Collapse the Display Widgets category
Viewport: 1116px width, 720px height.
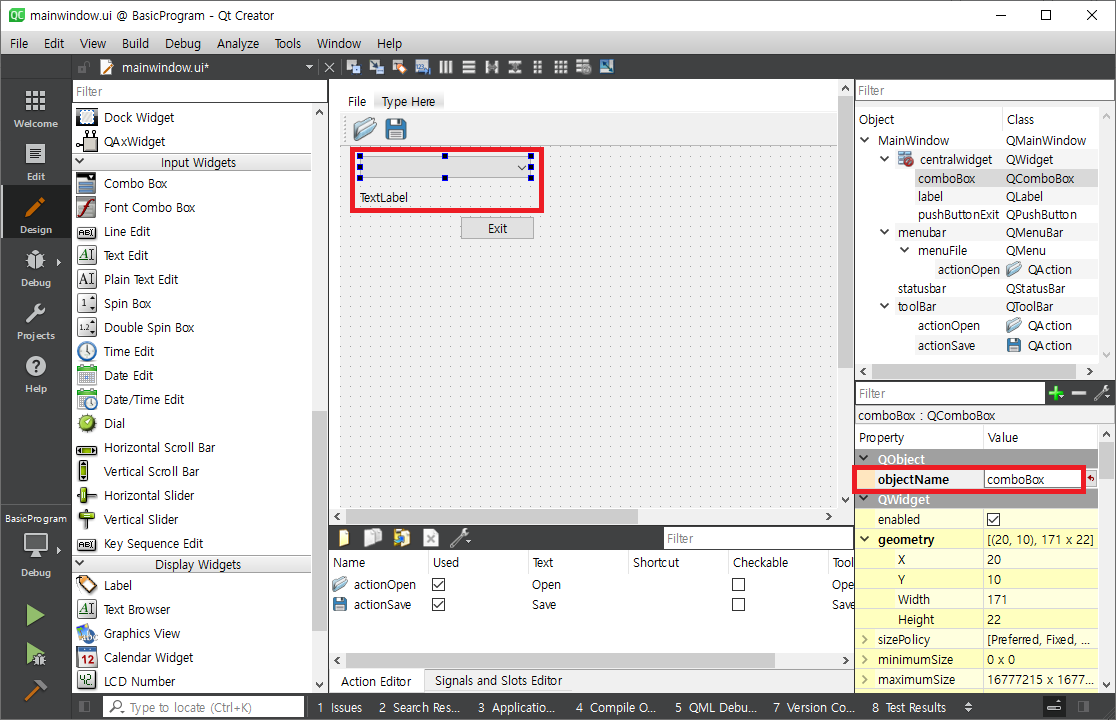pyautogui.click(x=80, y=563)
